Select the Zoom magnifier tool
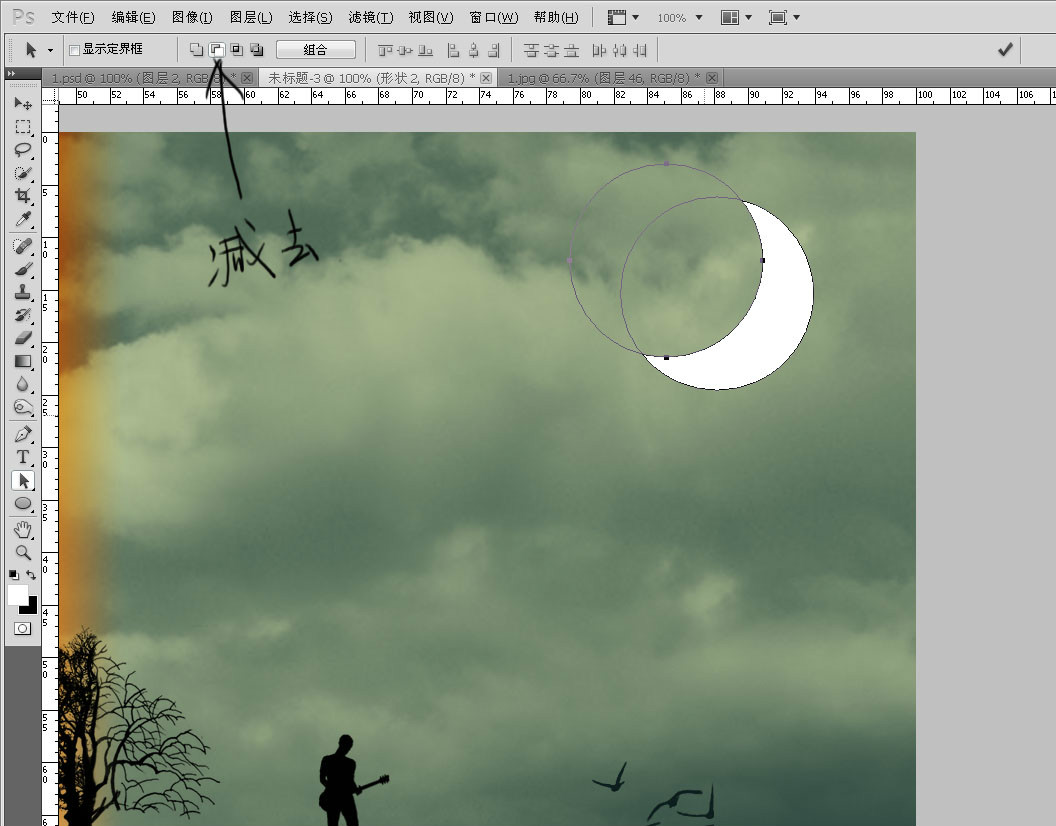The width and height of the screenshot is (1056, 826). (23, 552)
